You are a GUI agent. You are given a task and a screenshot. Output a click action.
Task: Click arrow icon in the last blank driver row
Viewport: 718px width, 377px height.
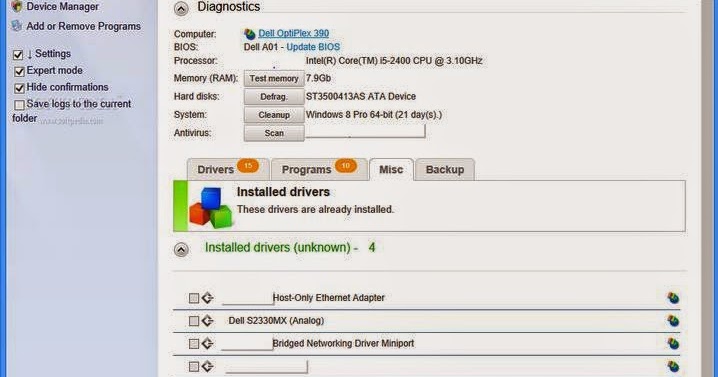207,366
